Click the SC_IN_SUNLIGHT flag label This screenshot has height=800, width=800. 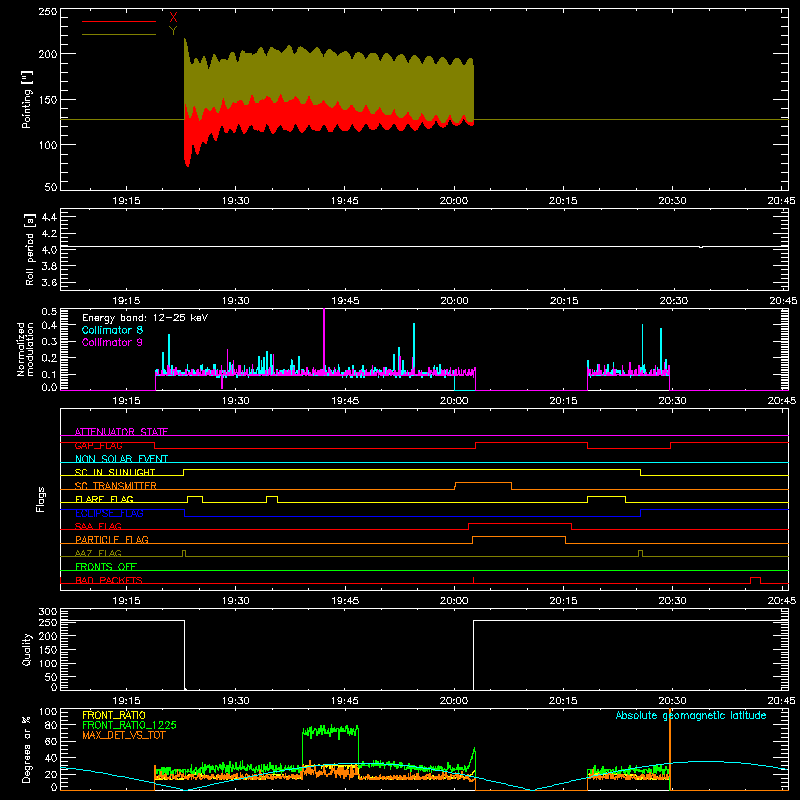115,472
